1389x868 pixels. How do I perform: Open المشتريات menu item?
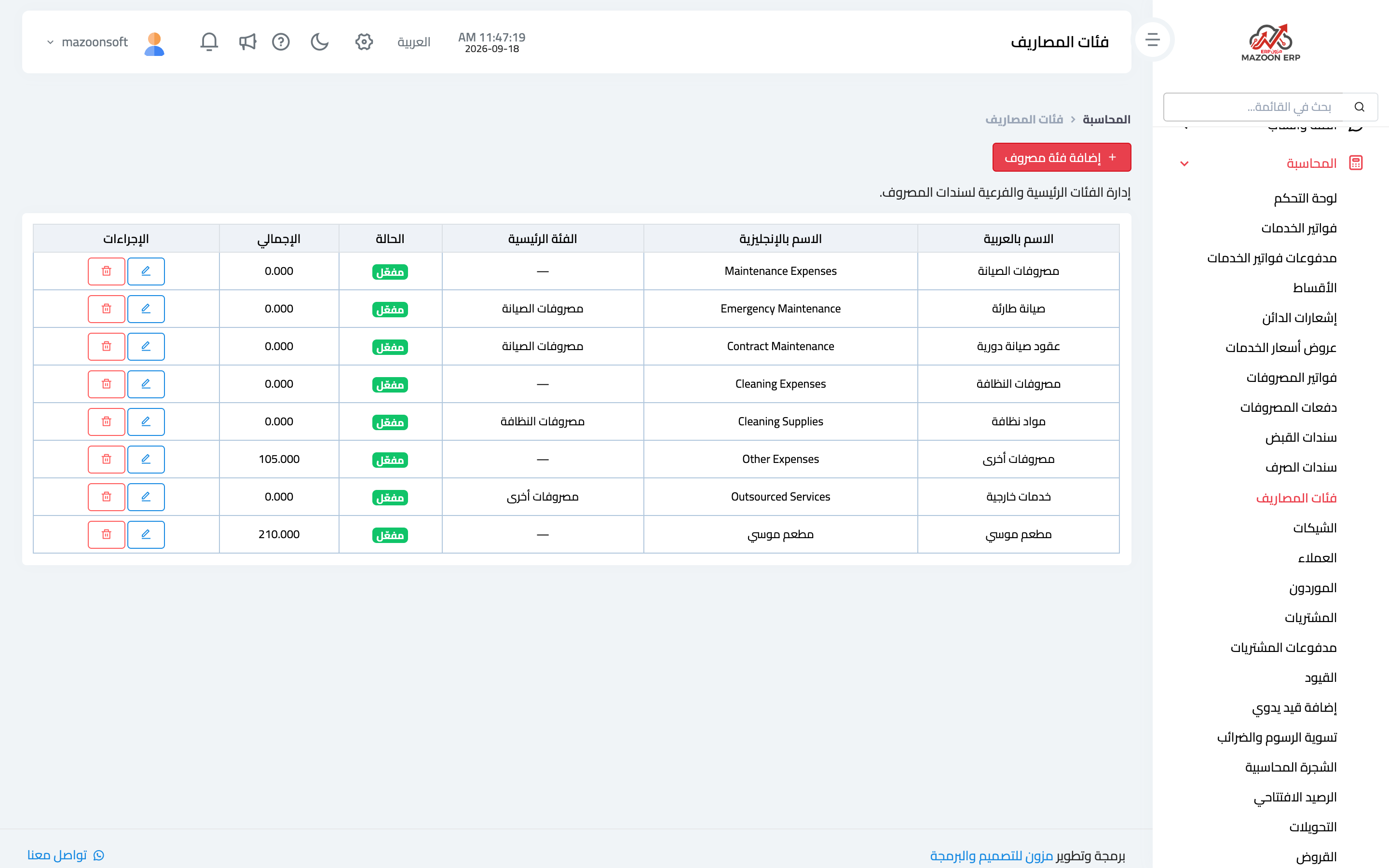click(x=1310, y=618)
